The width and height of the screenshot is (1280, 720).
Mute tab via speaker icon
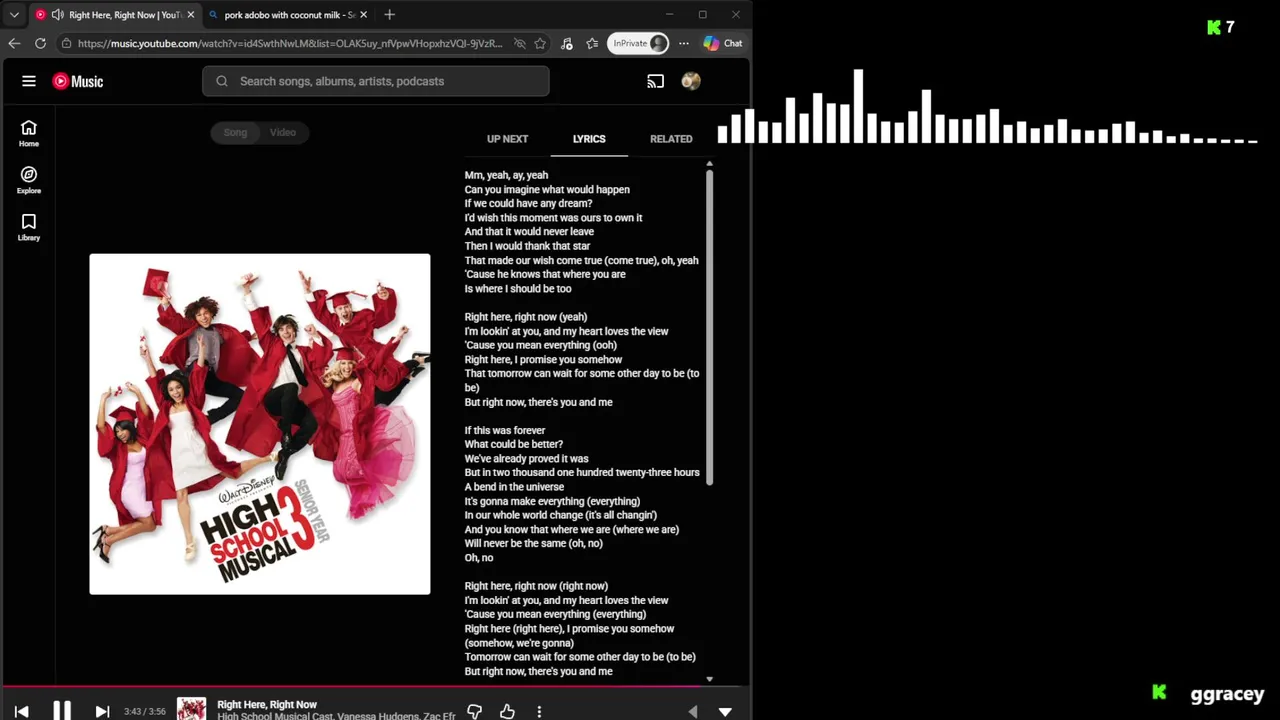[x=57, y=15]
